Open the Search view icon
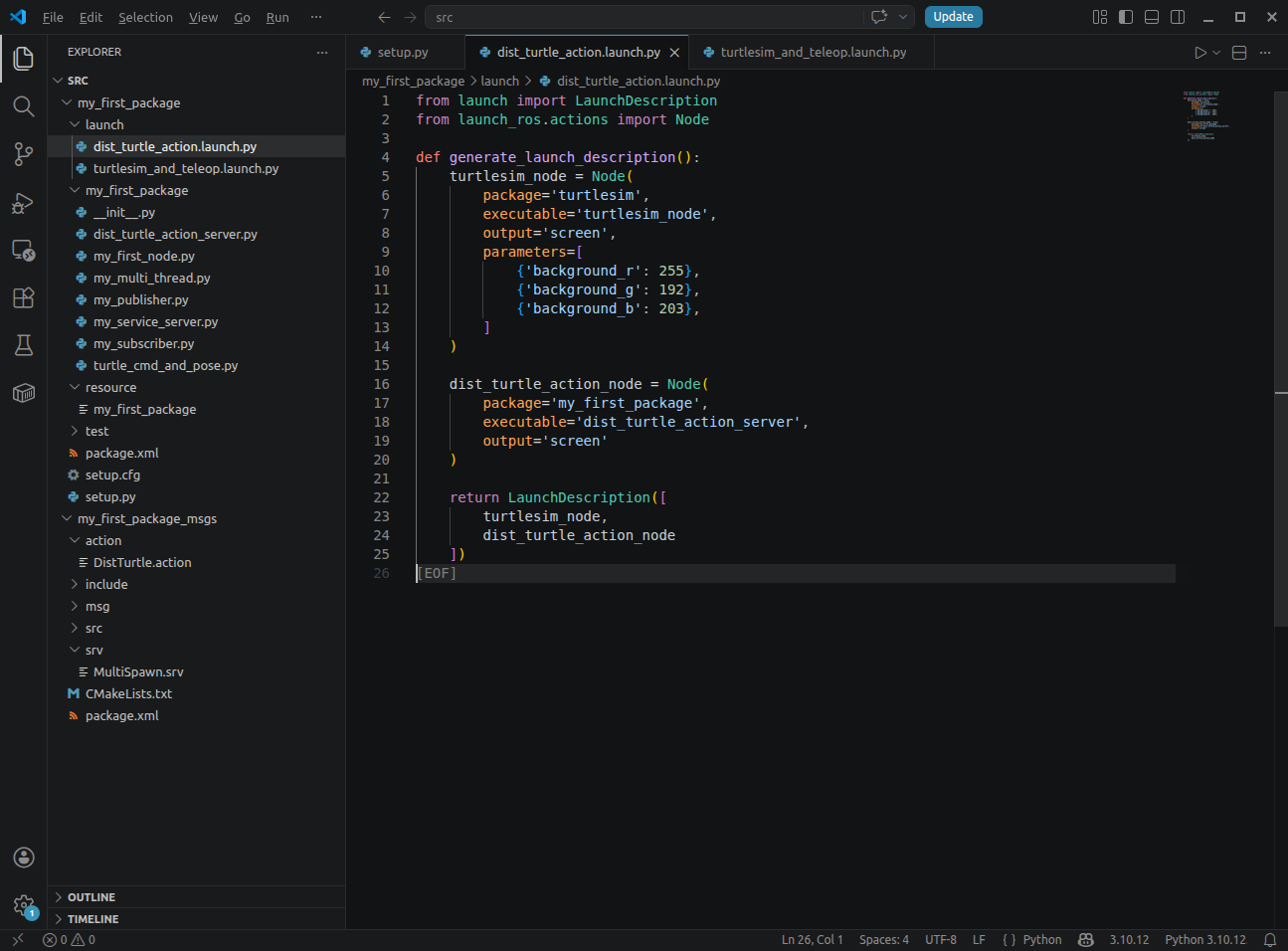Image resolution: width=1288 pixels, height=951 pixels. point(24,106)
